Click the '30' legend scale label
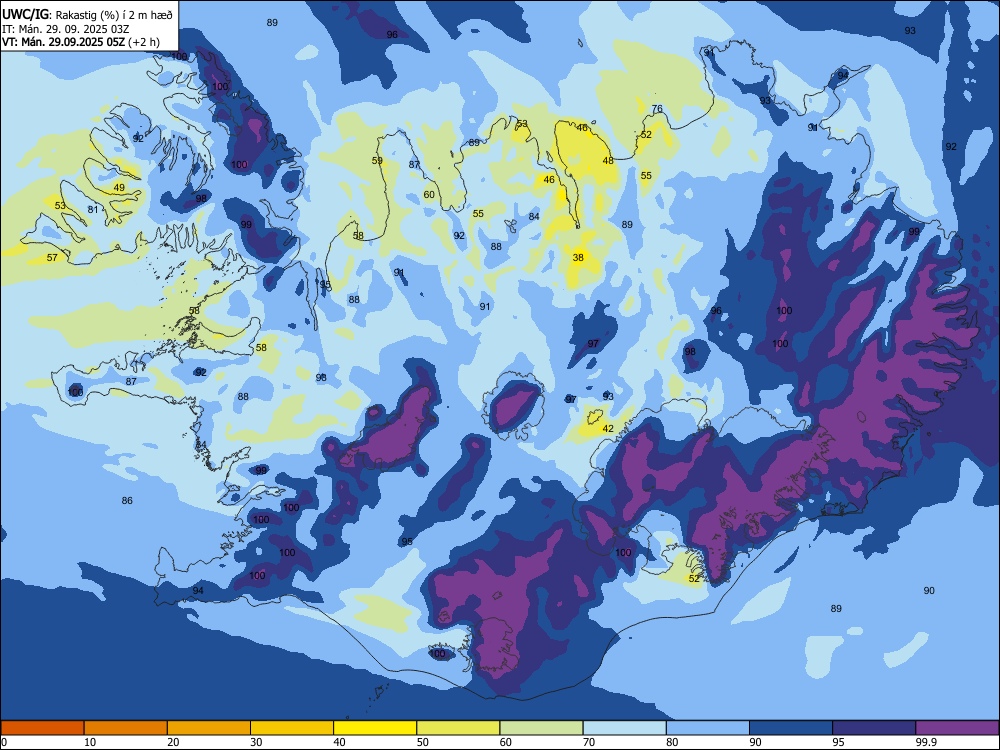 coord(256,742)
